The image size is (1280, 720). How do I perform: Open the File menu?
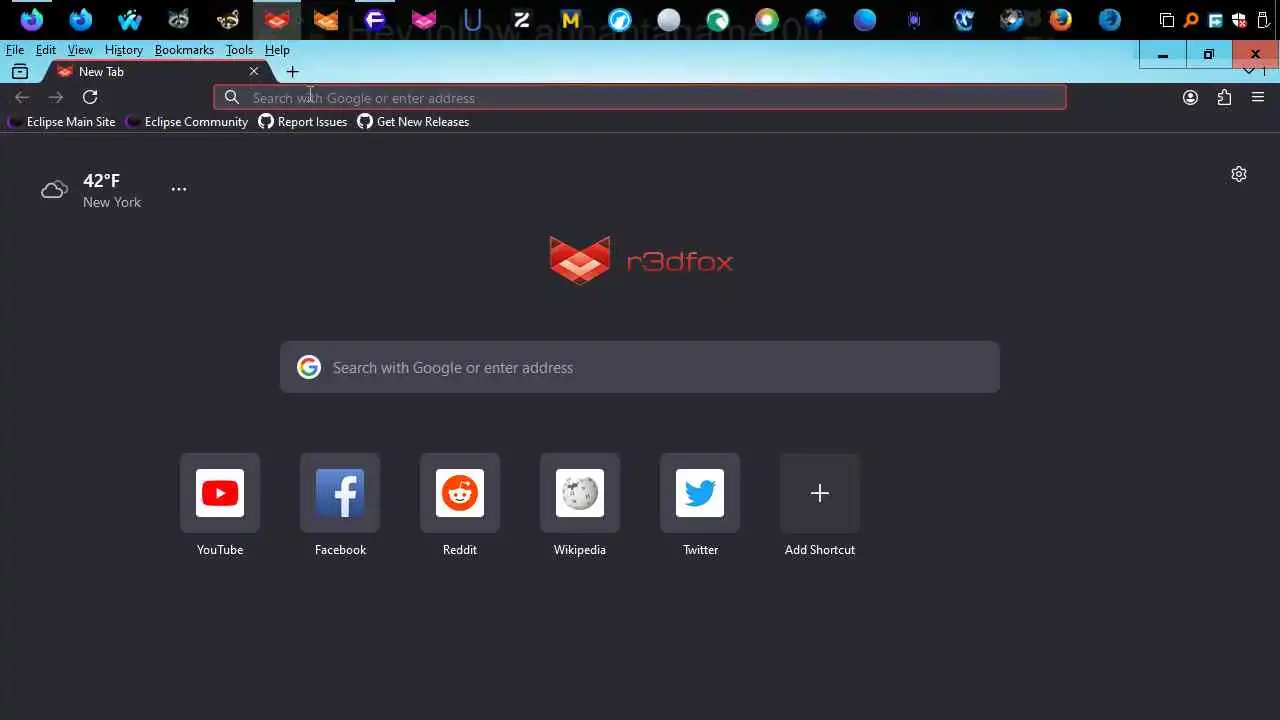click(x=15, y=50)
